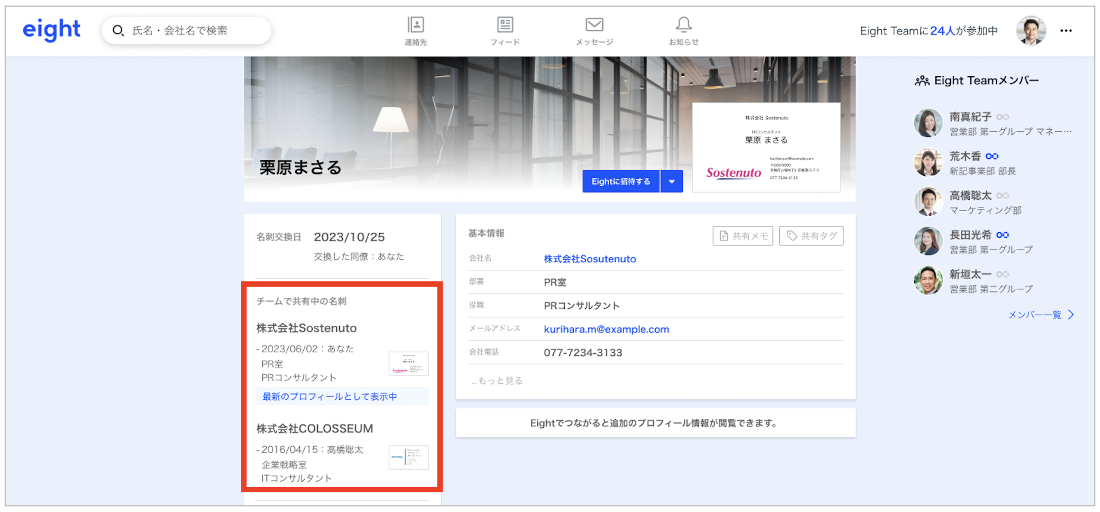Viewport: 1100px width, 512px height.
Task: Open メンバー一覧 member list link
Action: [1041, 315]
